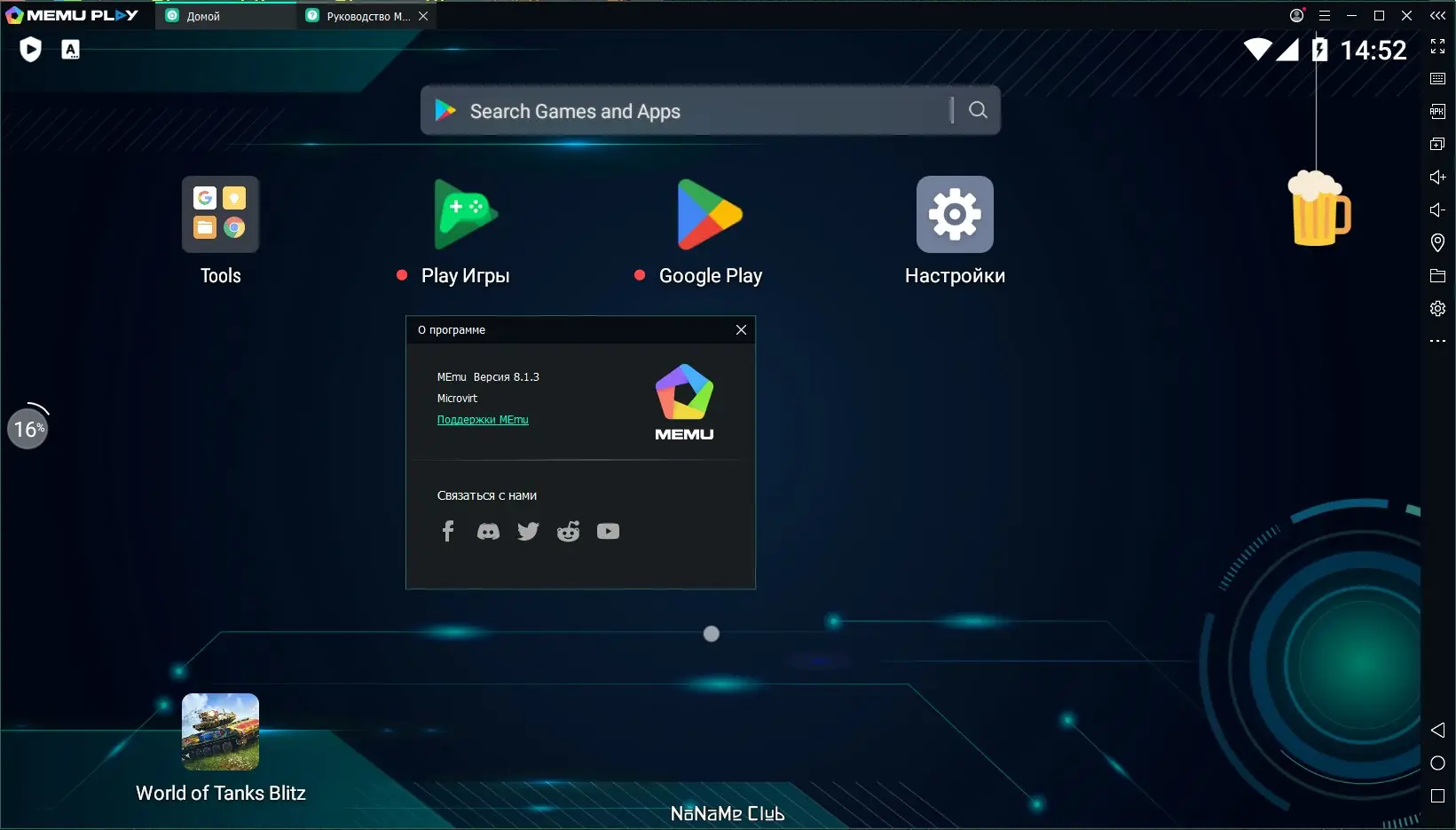Screen dimensions: 1456x830
Task: Click the Wi-Fi status icon
Action: coord(1257,50)
